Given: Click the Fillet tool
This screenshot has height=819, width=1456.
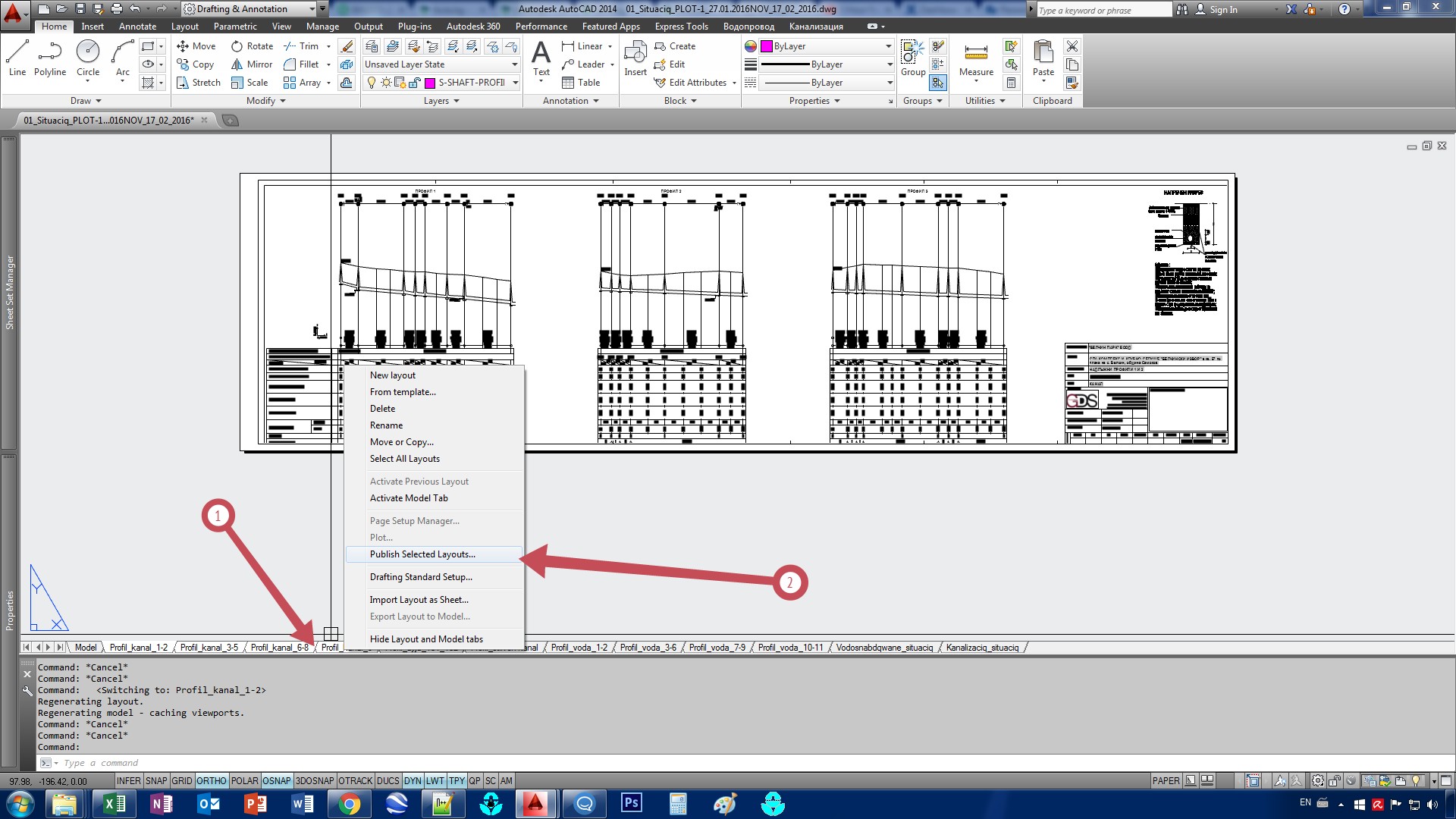Looking at the screenshot, I should [301, 64].
